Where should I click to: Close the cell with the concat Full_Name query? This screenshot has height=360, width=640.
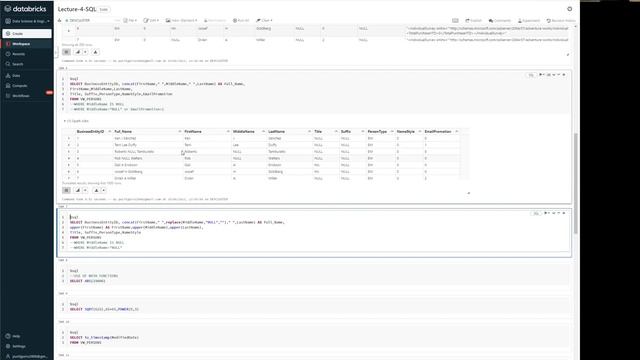click(x=564, y=75)
